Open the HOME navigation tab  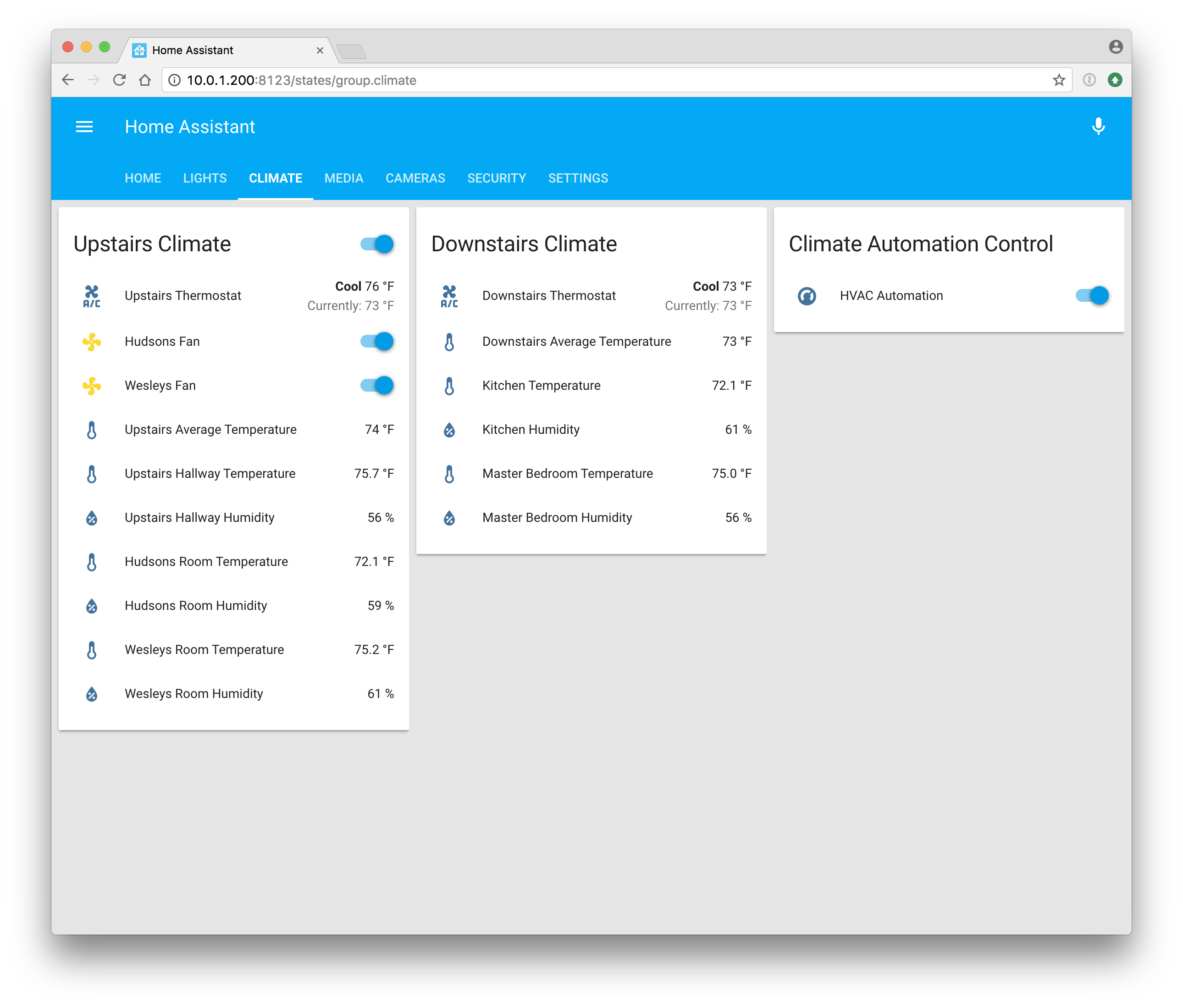click(142, 178)
